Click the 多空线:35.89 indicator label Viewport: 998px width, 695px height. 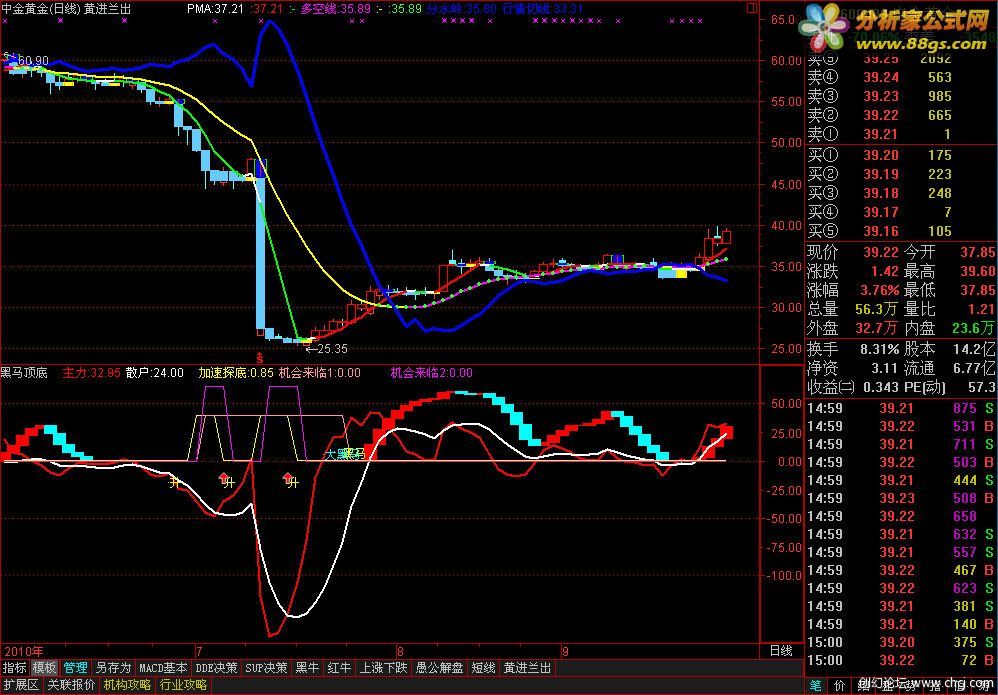click(335, 9)
